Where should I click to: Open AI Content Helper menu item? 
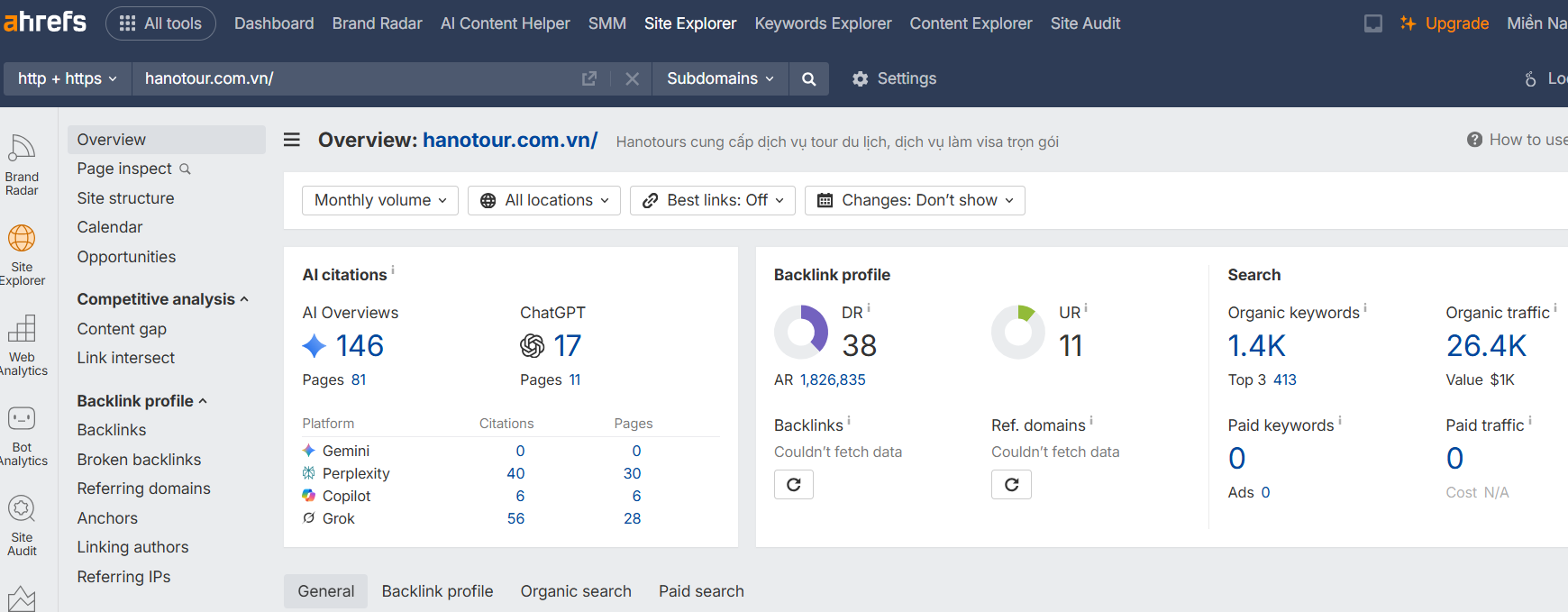pyautogui.click(x=506, y=23)
